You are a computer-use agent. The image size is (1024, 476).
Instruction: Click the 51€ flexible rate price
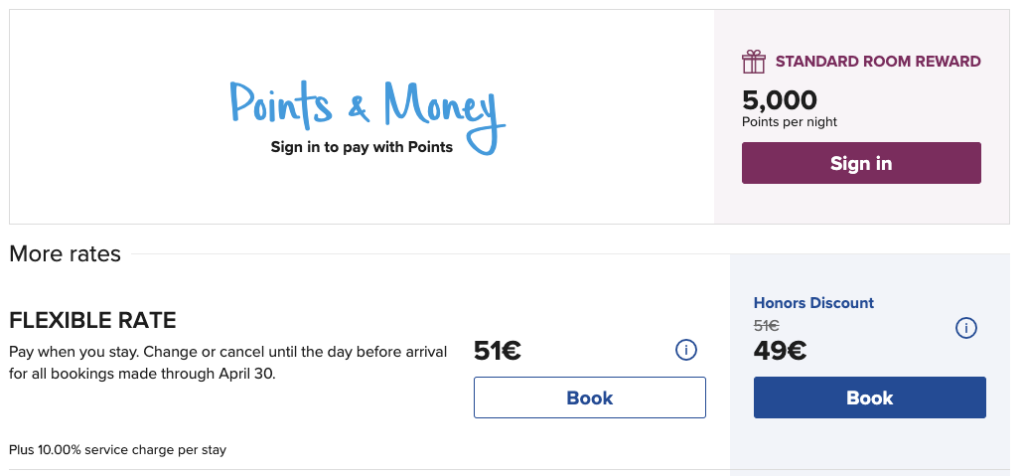pyautogui.click(x=497, y=351)
